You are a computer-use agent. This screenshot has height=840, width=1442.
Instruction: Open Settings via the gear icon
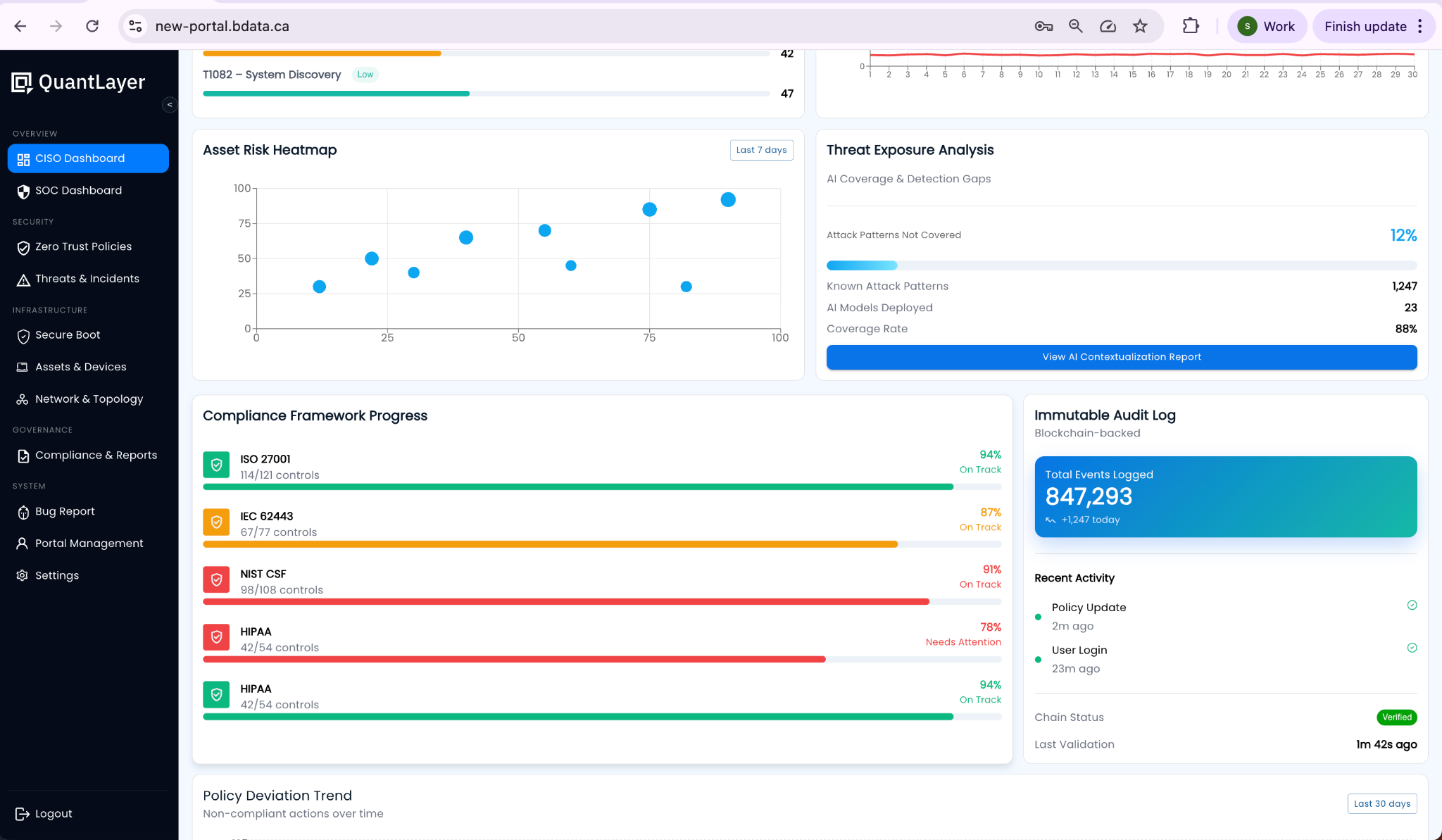[23, 575]
